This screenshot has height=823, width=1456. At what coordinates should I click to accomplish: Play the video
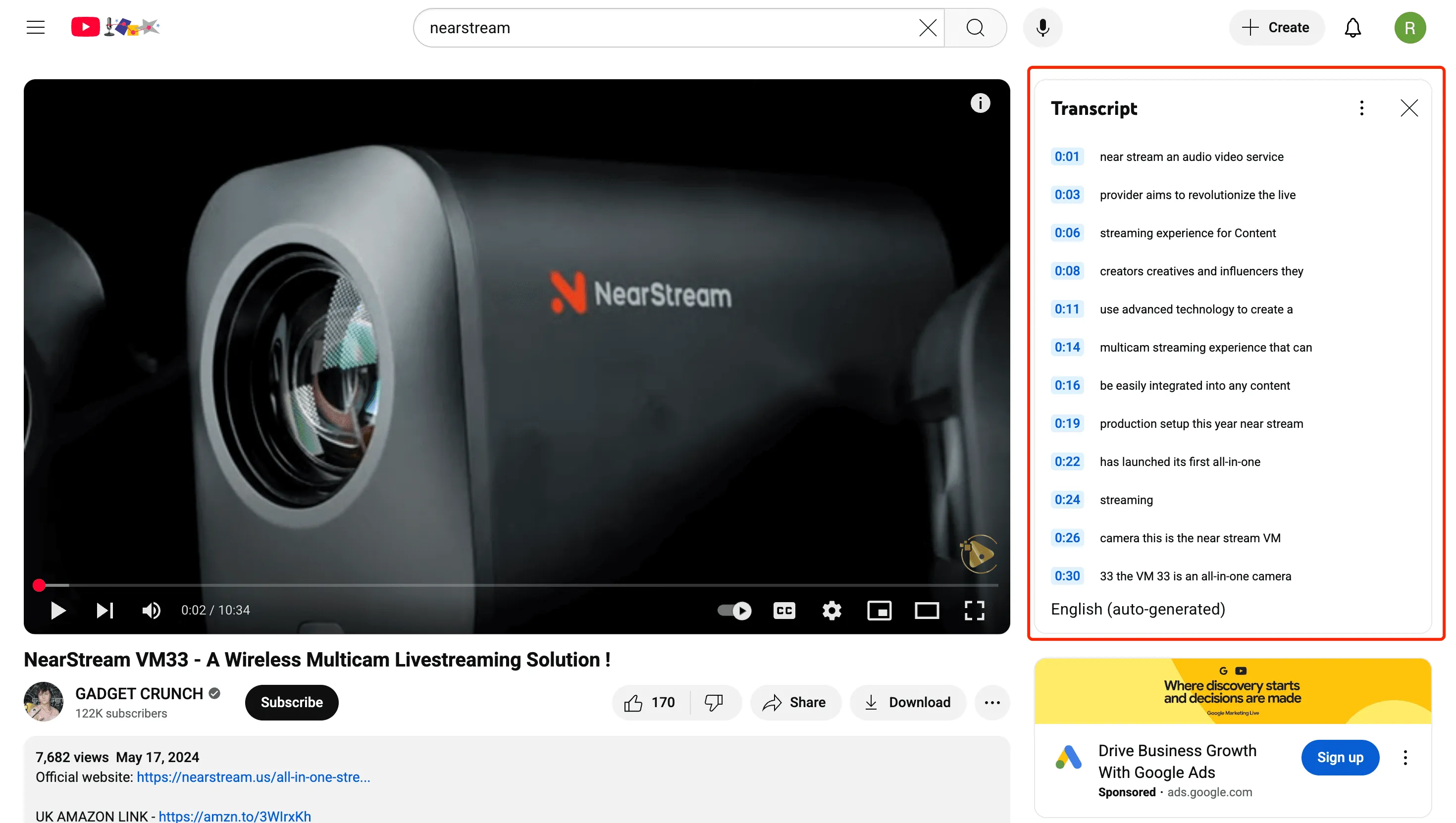click(x=57, y=611)
